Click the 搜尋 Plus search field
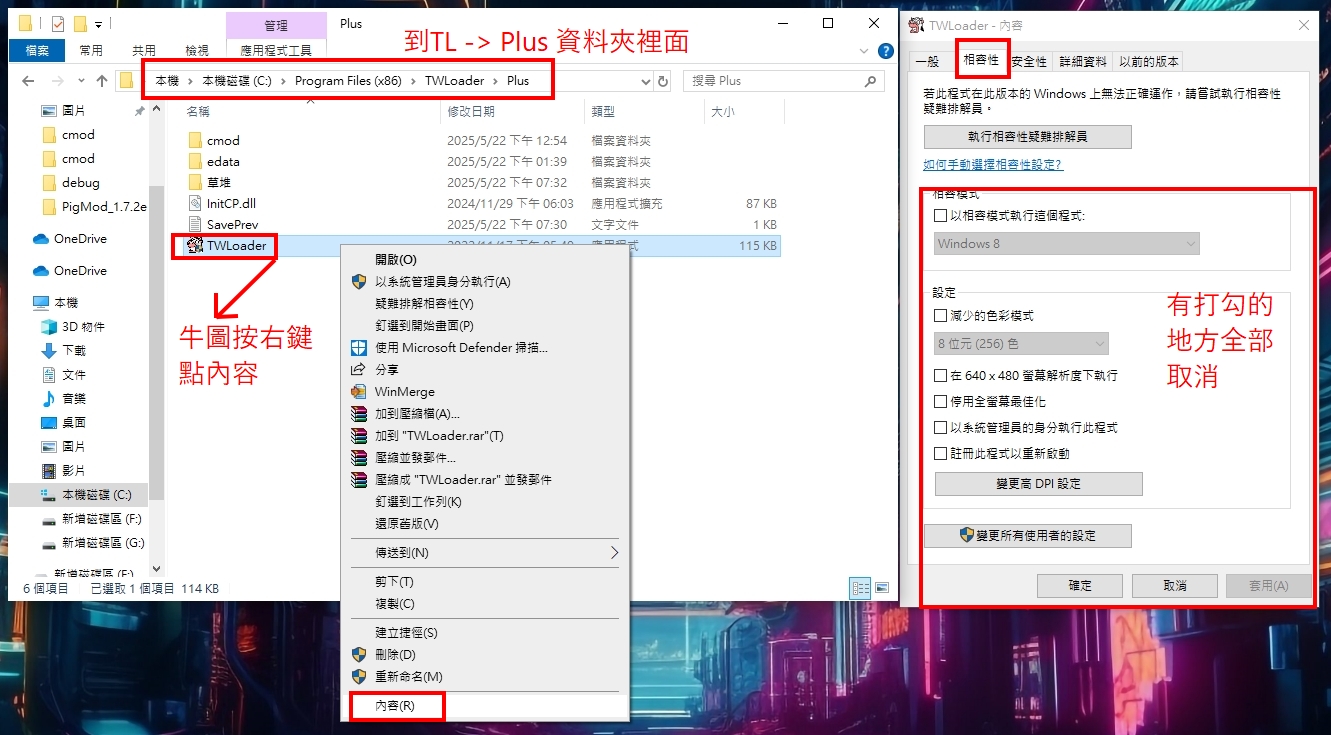 [775, 81]
